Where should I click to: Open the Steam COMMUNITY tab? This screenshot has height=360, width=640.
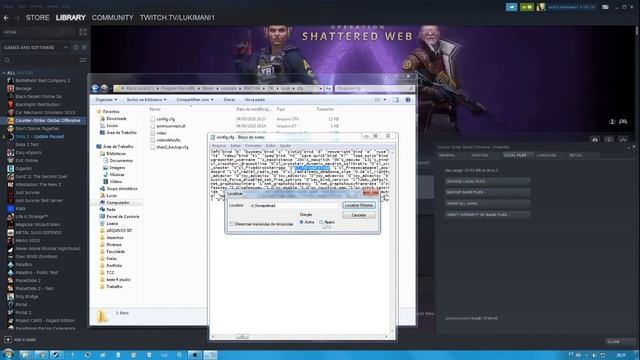point(113,18)
